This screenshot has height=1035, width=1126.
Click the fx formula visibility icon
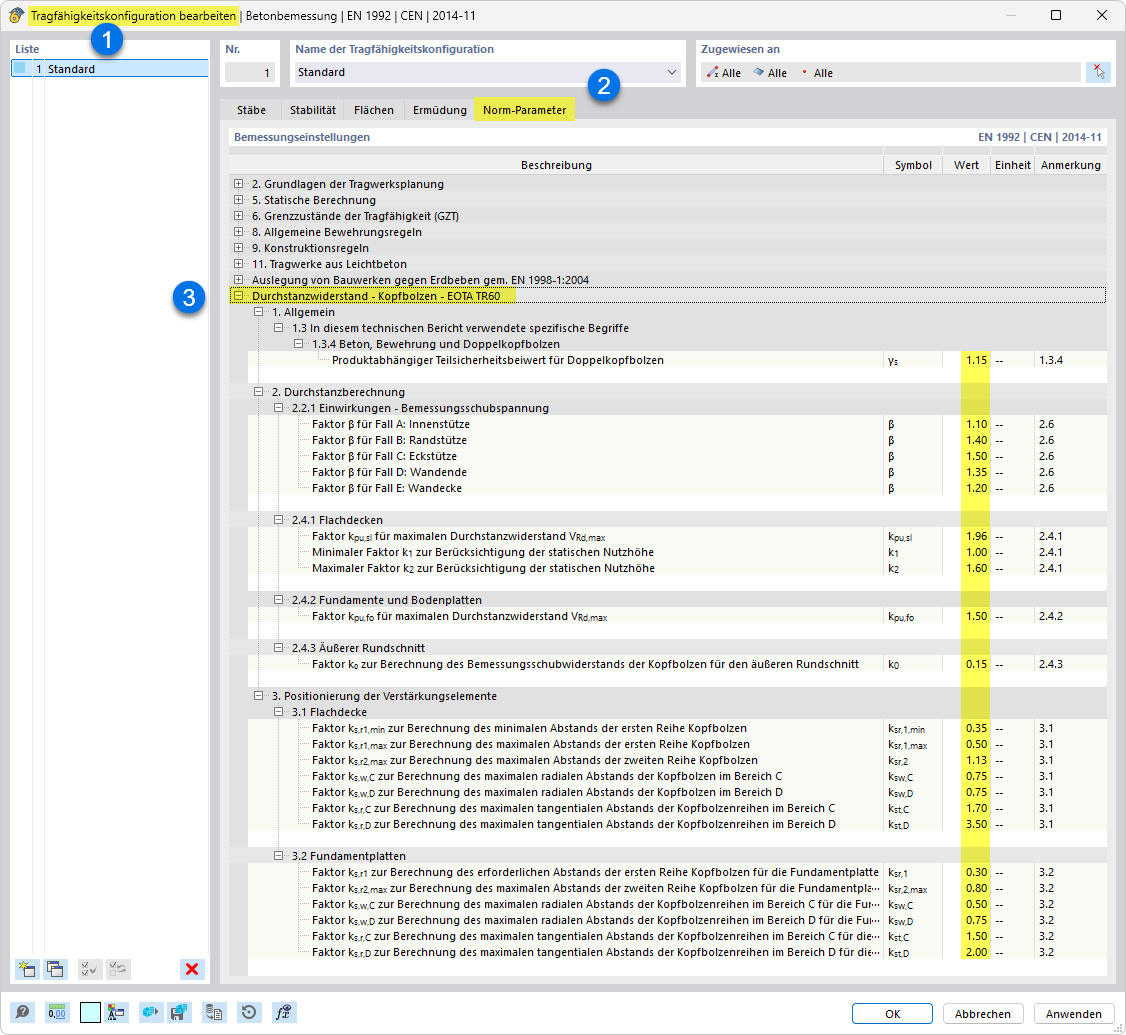(x=284, y=1013)
